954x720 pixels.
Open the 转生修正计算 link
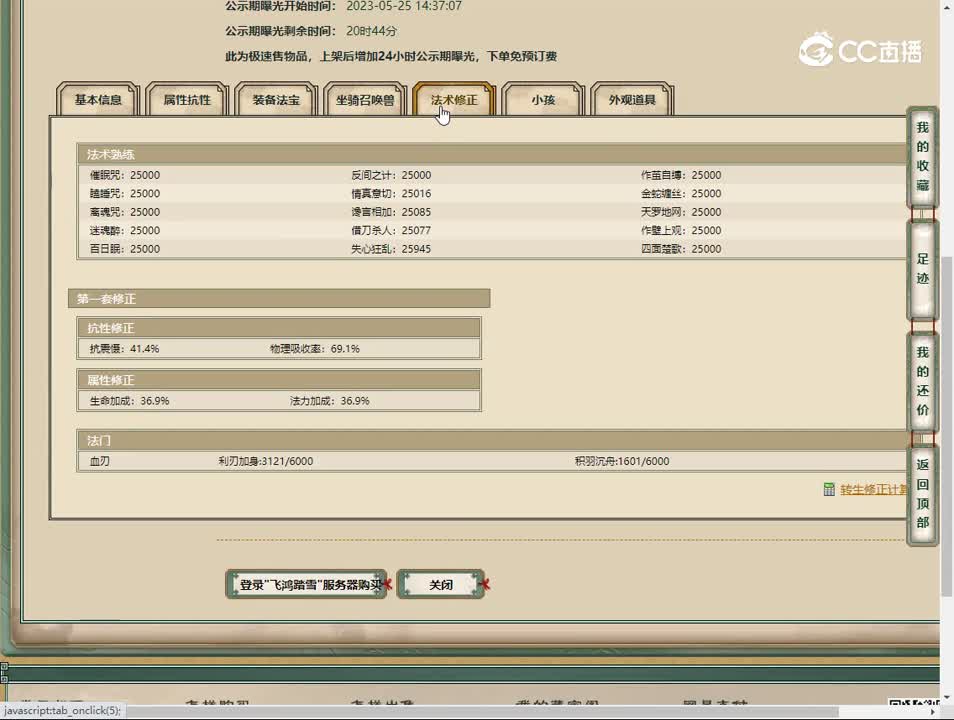(x=872, y=489)
